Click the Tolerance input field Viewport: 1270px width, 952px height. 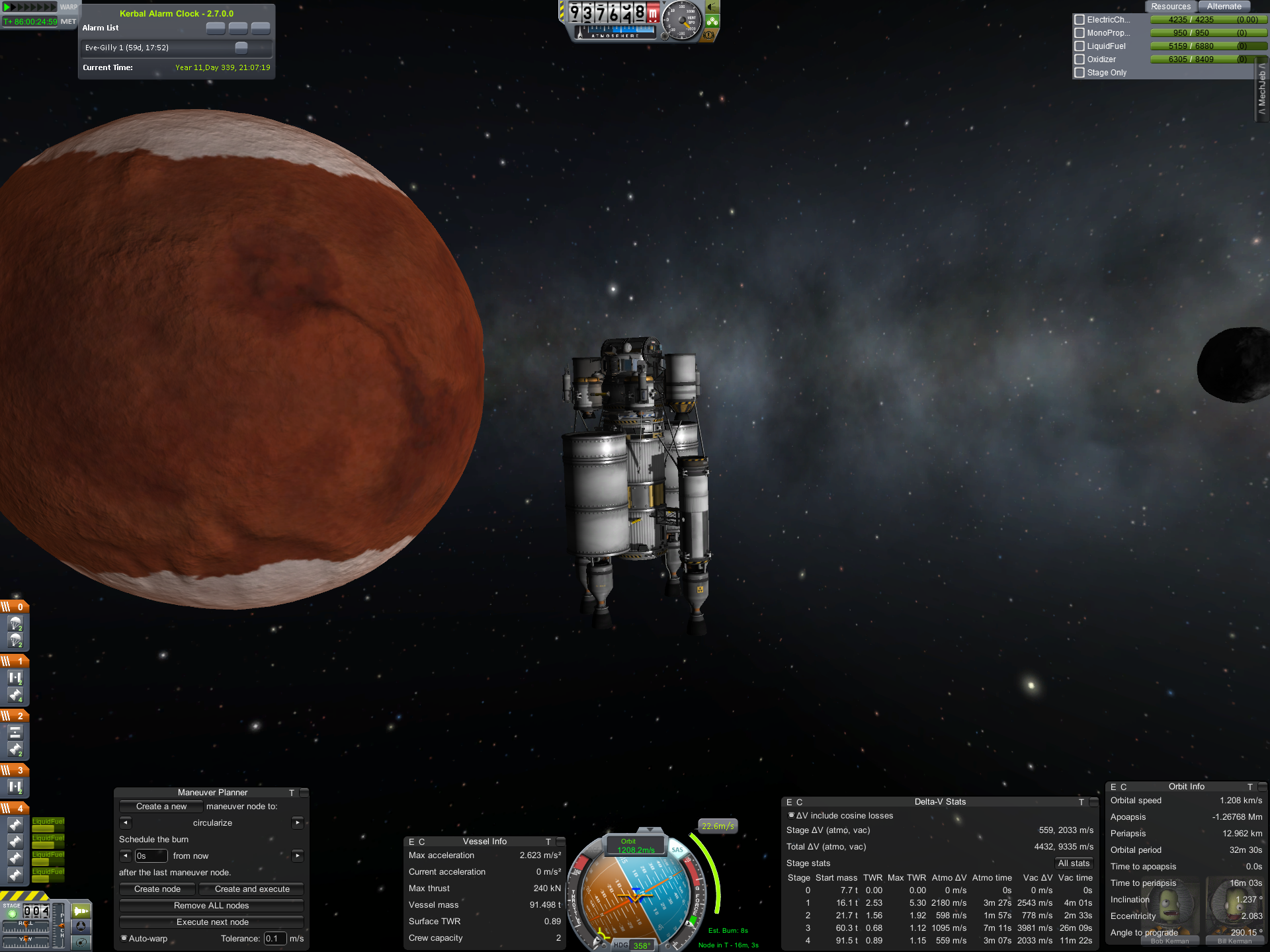[275, 939]
